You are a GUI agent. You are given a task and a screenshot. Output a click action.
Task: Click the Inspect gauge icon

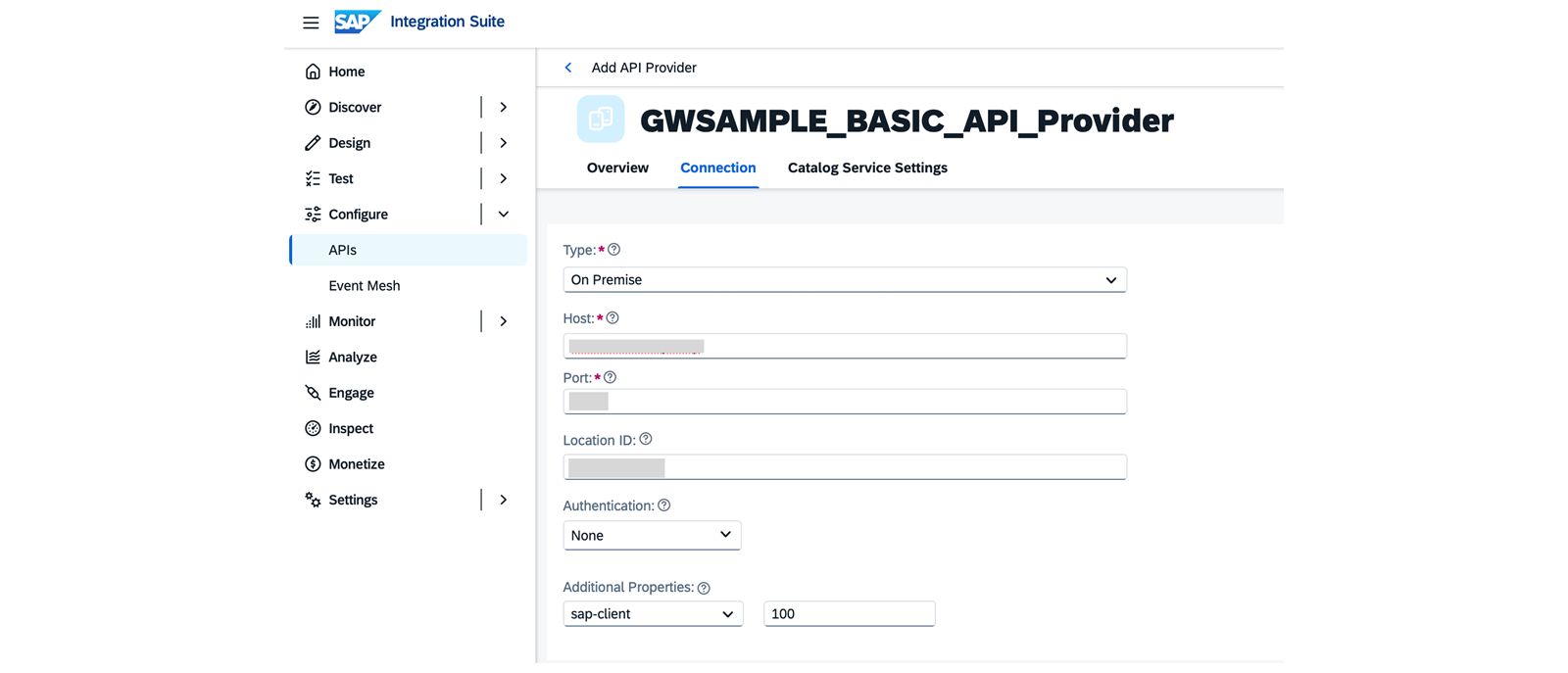click(313, 428)
